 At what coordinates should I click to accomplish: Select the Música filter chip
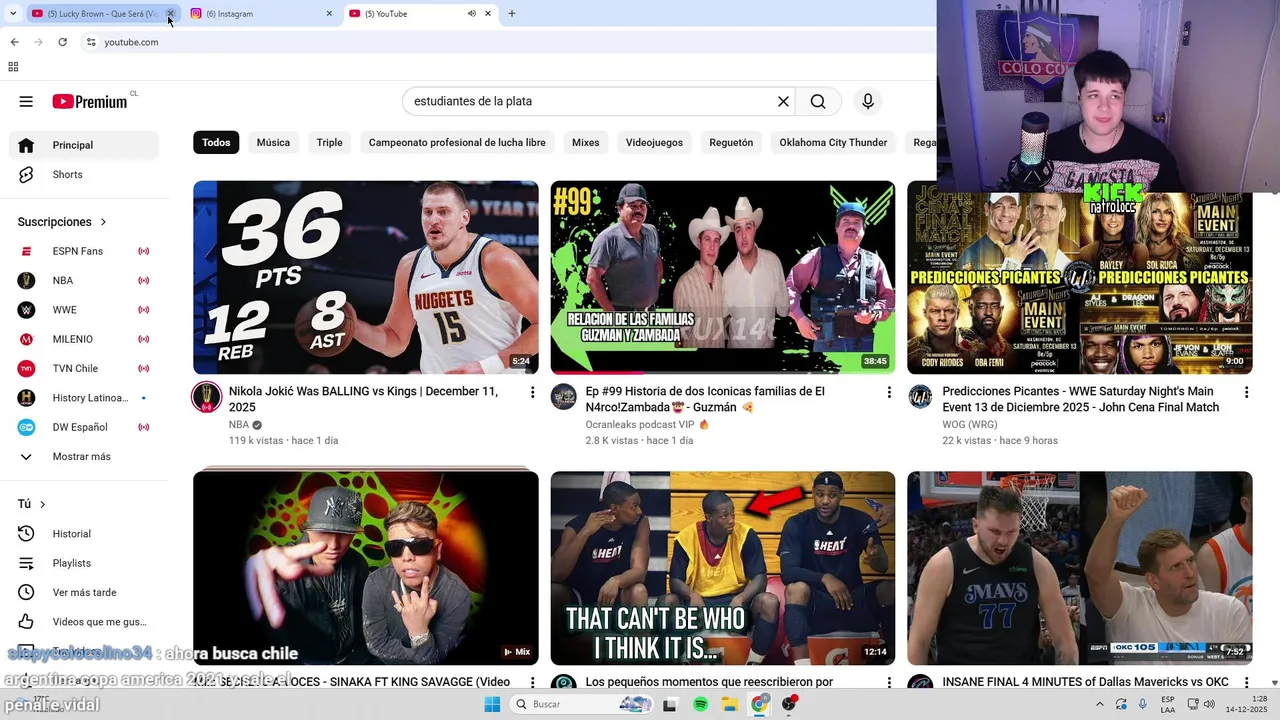click(x=273, y=142)
